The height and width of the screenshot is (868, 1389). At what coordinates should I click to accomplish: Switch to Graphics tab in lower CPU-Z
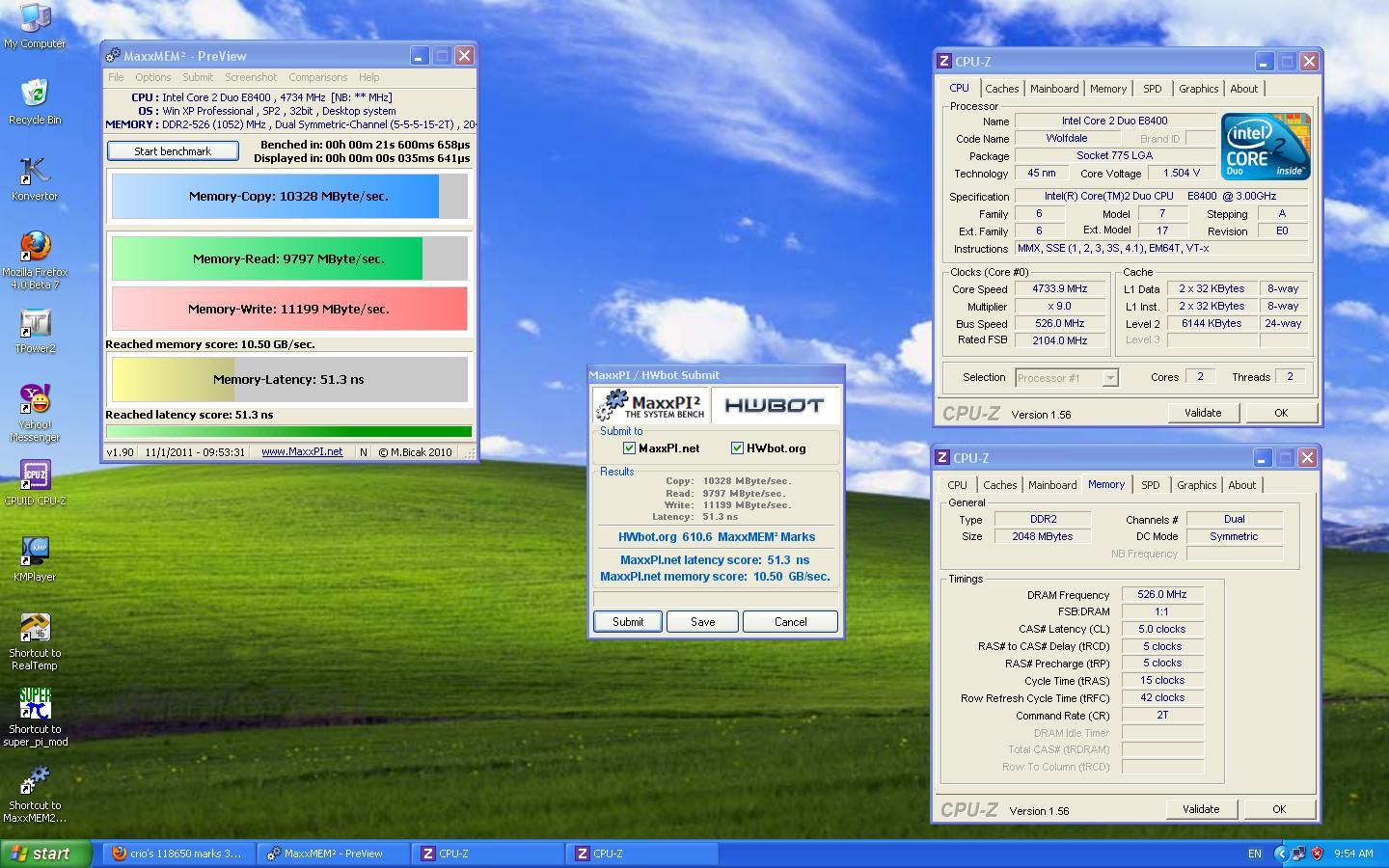click(1196, 485)
